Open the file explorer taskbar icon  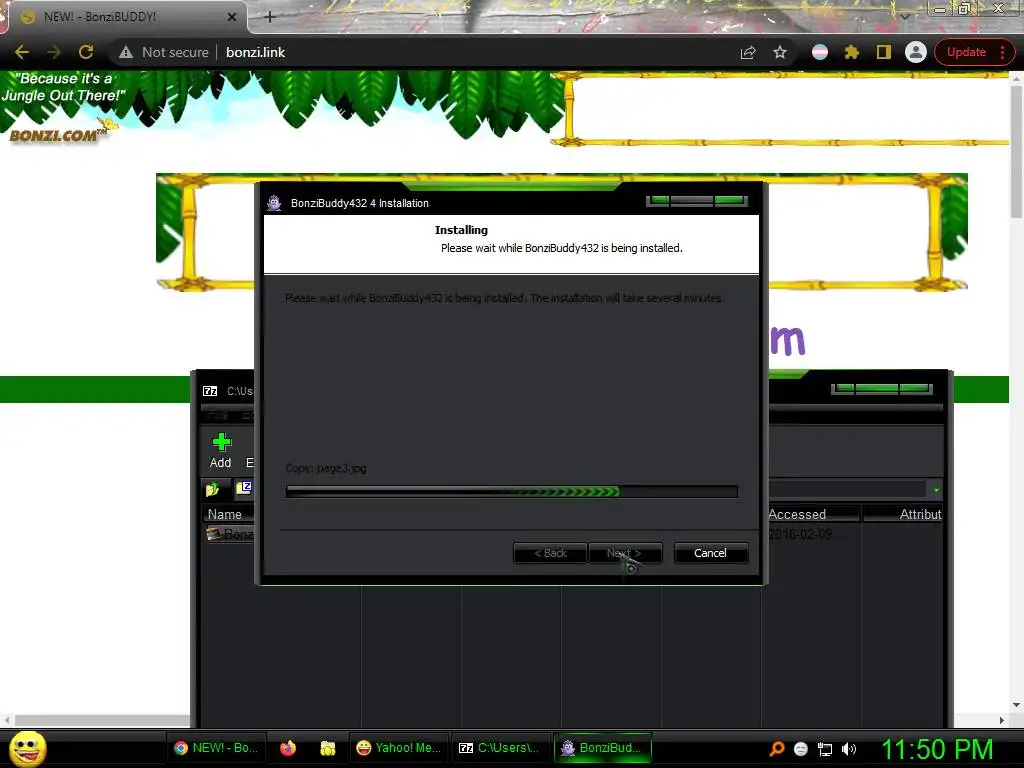pyautogui.click(x=328, y=748)
